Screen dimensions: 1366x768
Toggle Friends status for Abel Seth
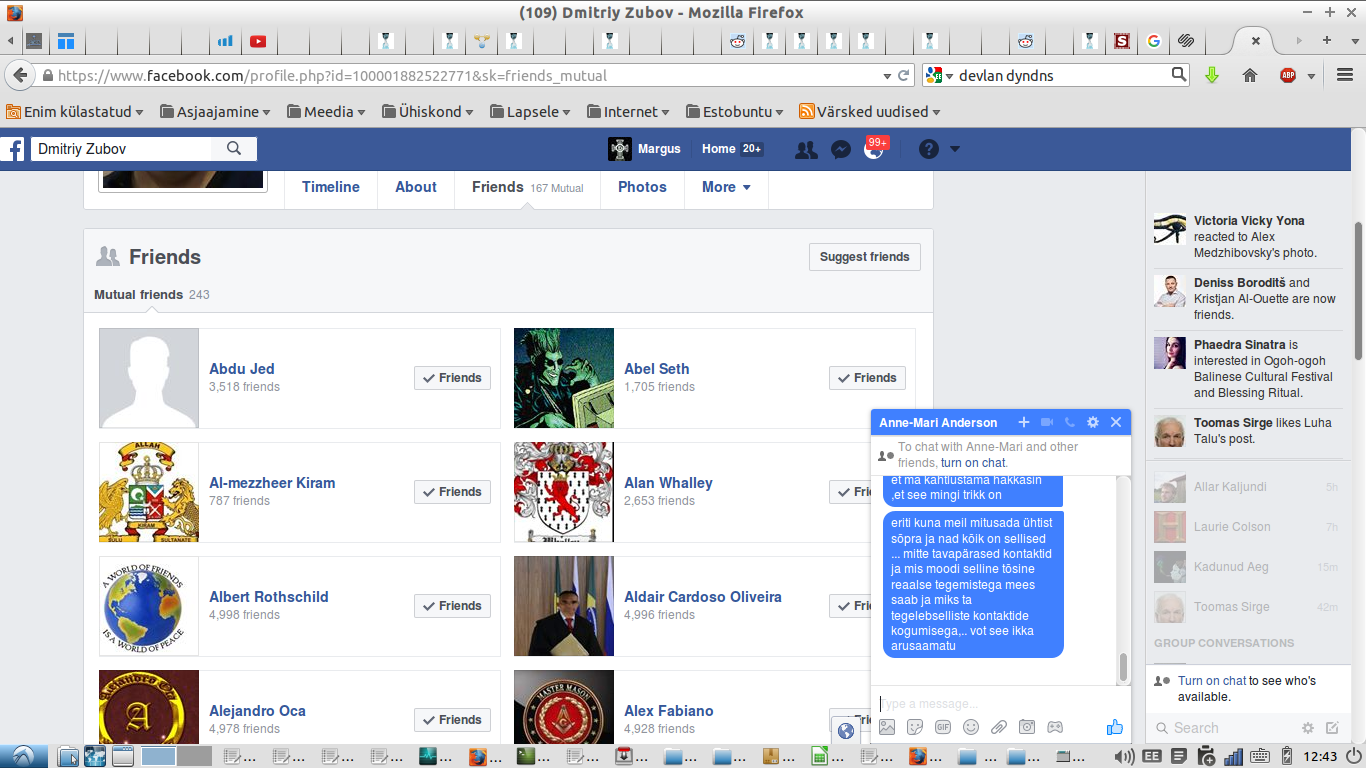867,378
